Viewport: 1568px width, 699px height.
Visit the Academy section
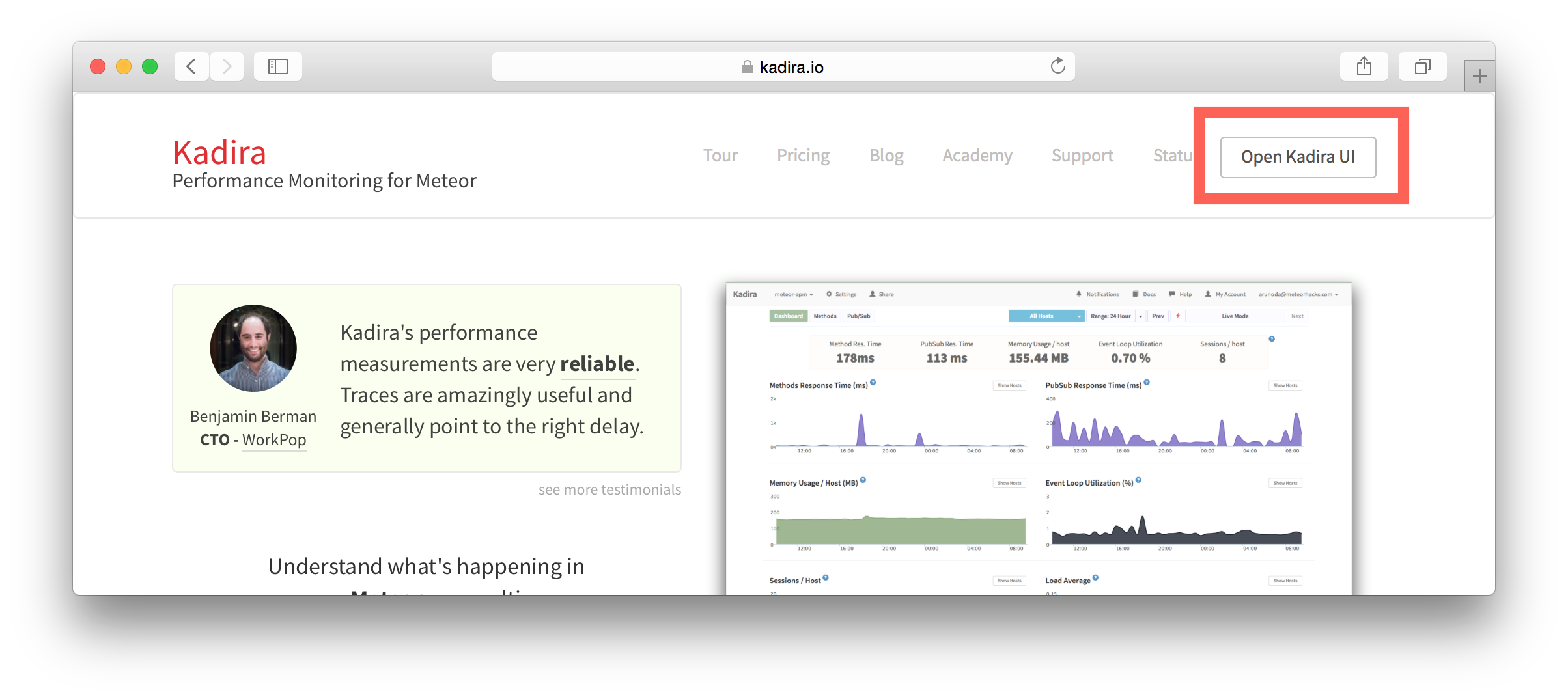pyautogui.click(x=977, y=156)
